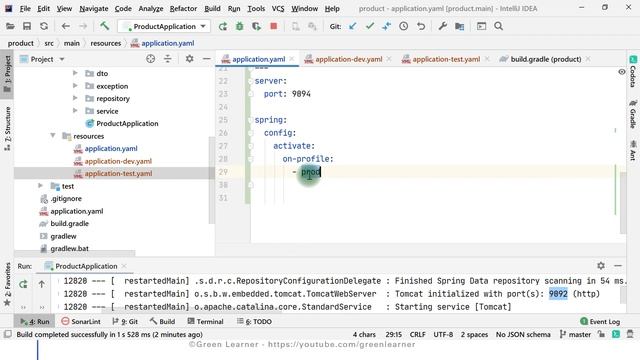The image size is (640, 360).
Task: Locate opened file with the crosshair icon
Action: pyautogui.click(x=151, y=59)
